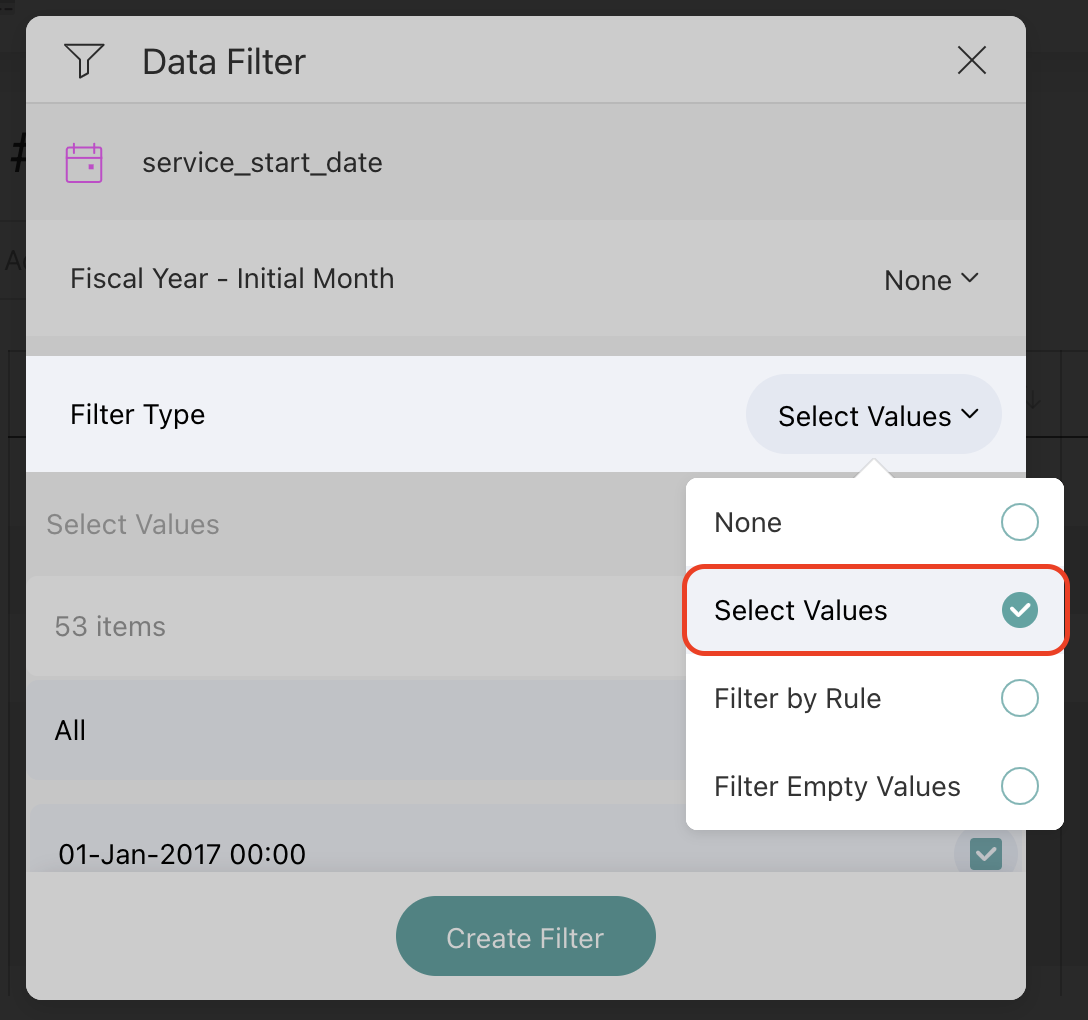
Task: Click the pink calendar date icon
Action: tap(84, 162)
